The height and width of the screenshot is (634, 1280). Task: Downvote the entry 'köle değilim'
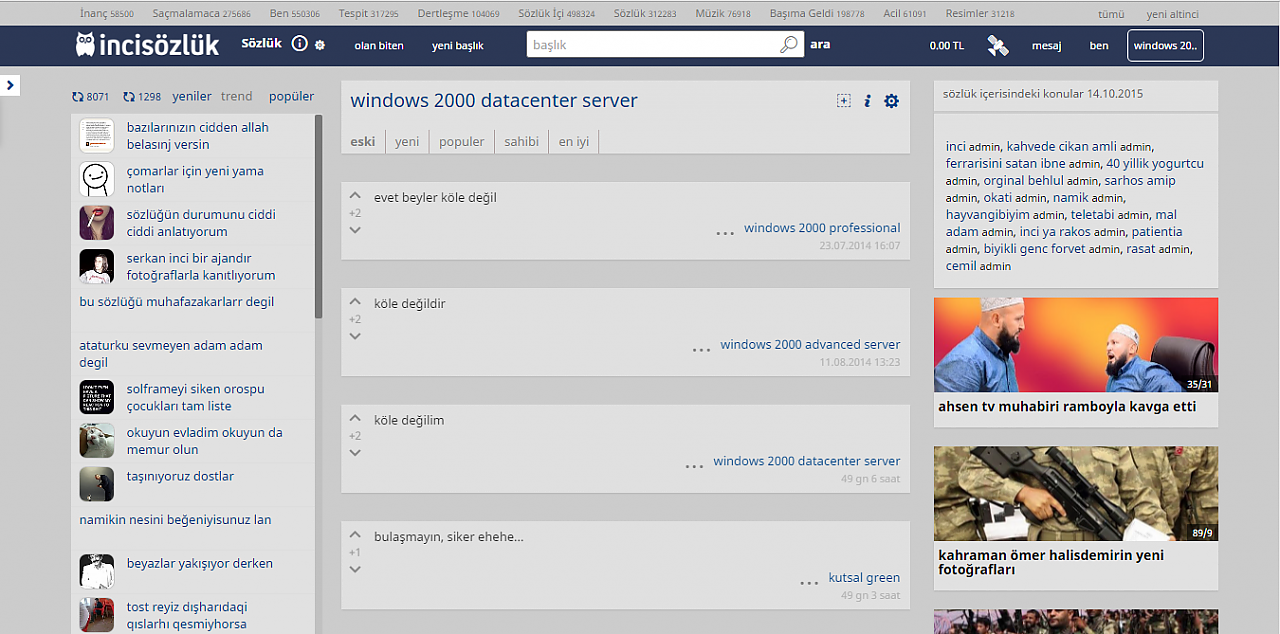click(355, 453)
